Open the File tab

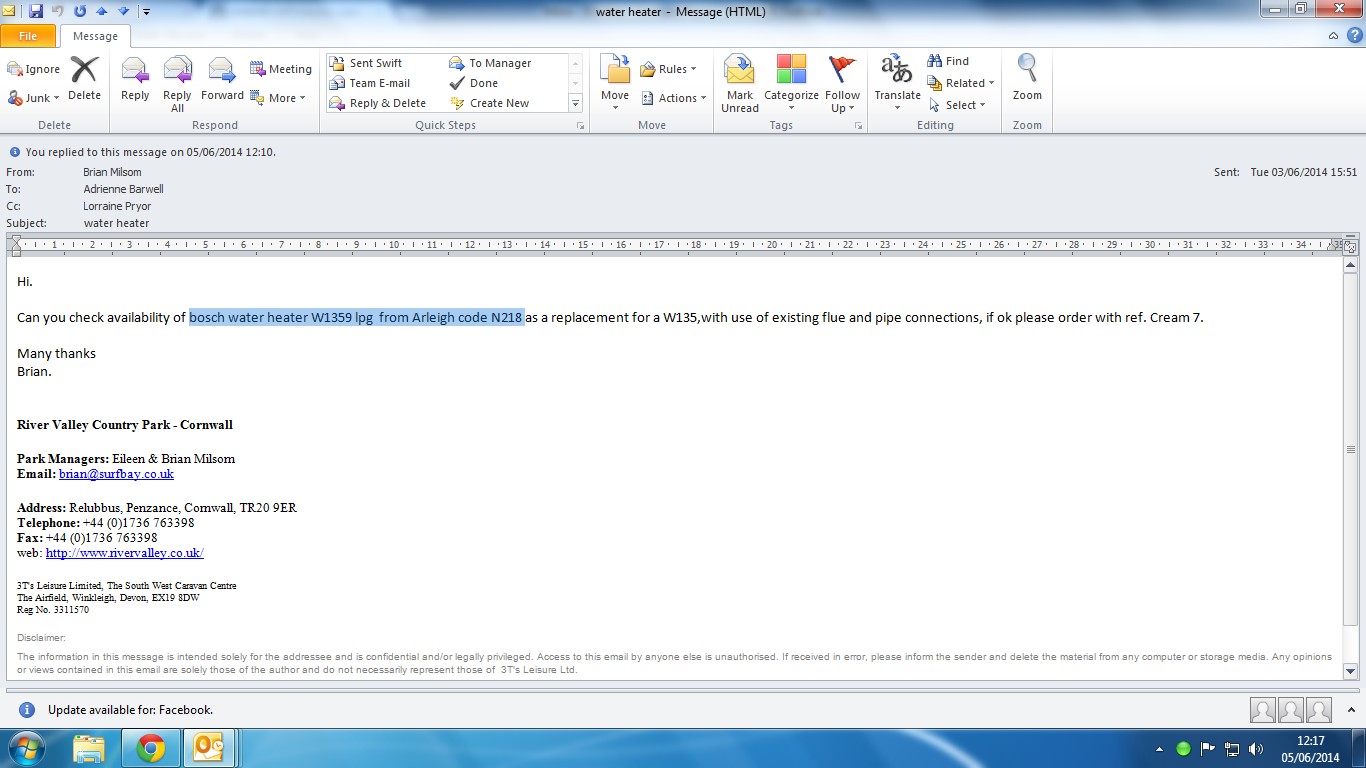point(28,36)
